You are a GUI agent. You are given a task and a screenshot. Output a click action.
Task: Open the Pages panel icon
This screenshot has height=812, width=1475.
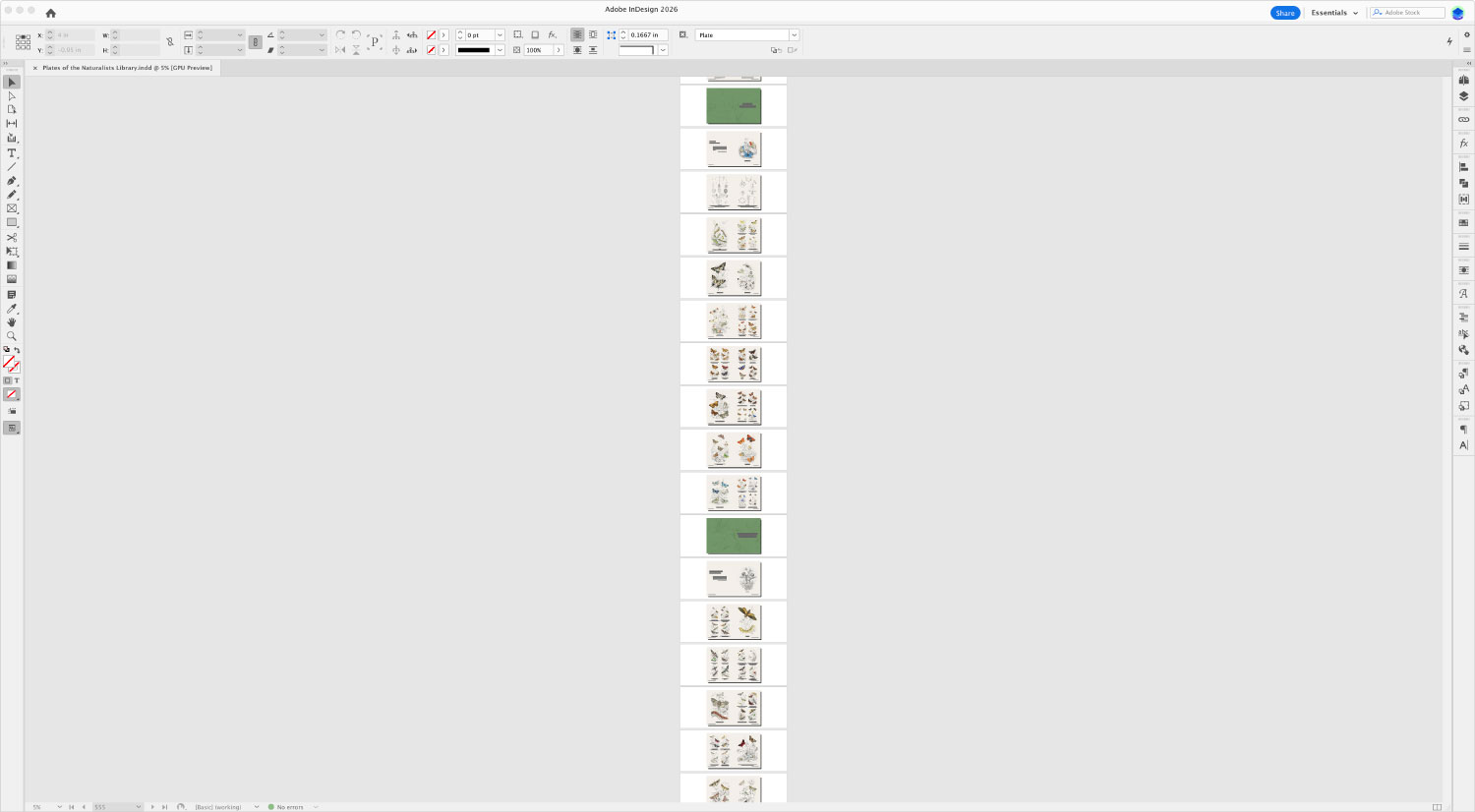click(1463, 81)
